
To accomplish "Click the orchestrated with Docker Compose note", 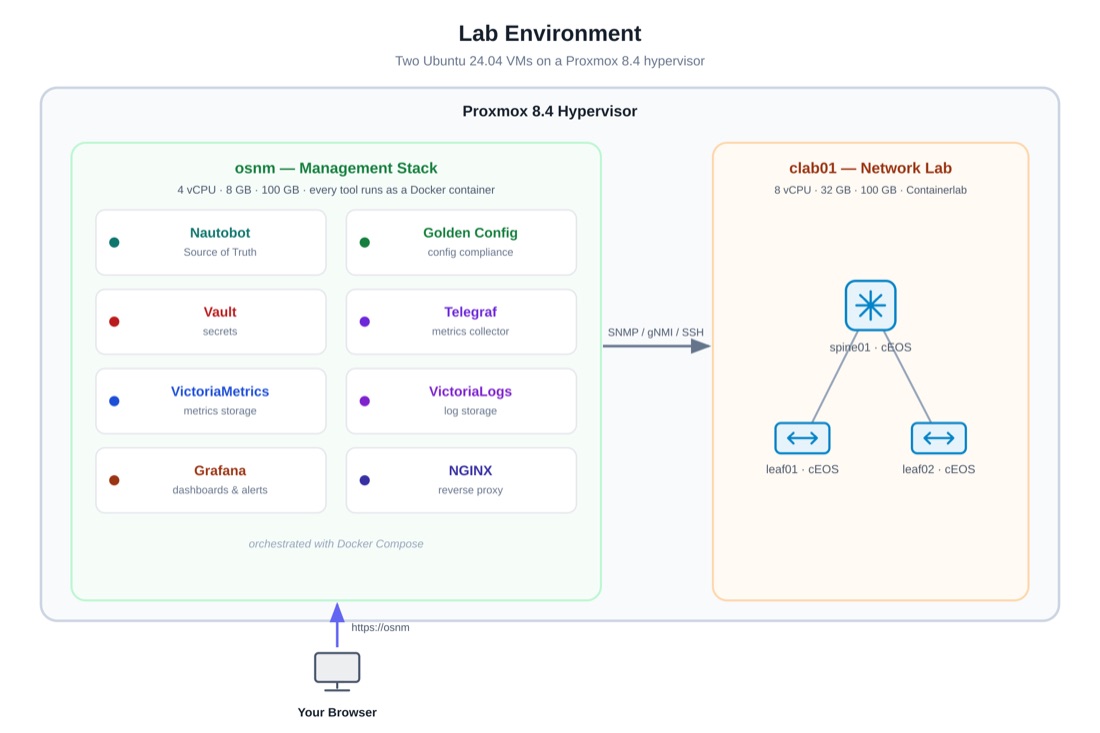I will pos(336,544).
